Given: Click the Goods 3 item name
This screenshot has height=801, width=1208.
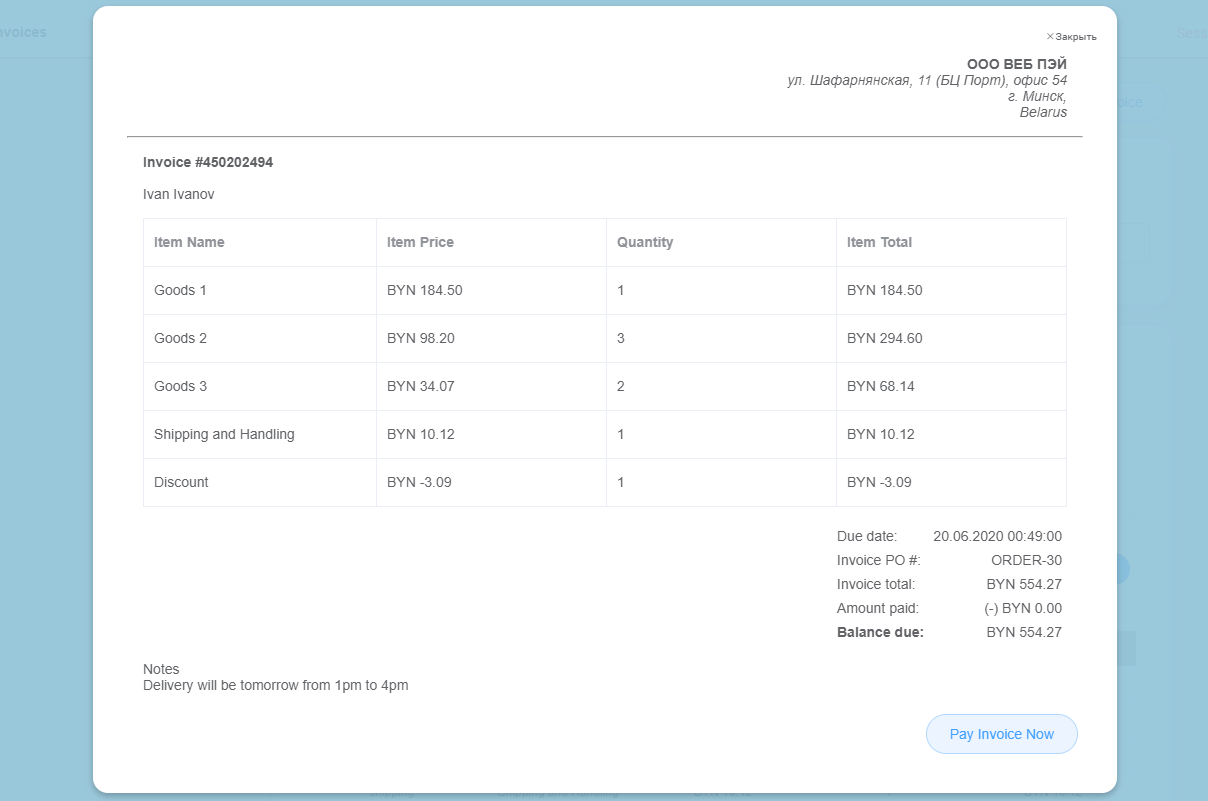Looking at the screenshot, I should tap(180, 386).
